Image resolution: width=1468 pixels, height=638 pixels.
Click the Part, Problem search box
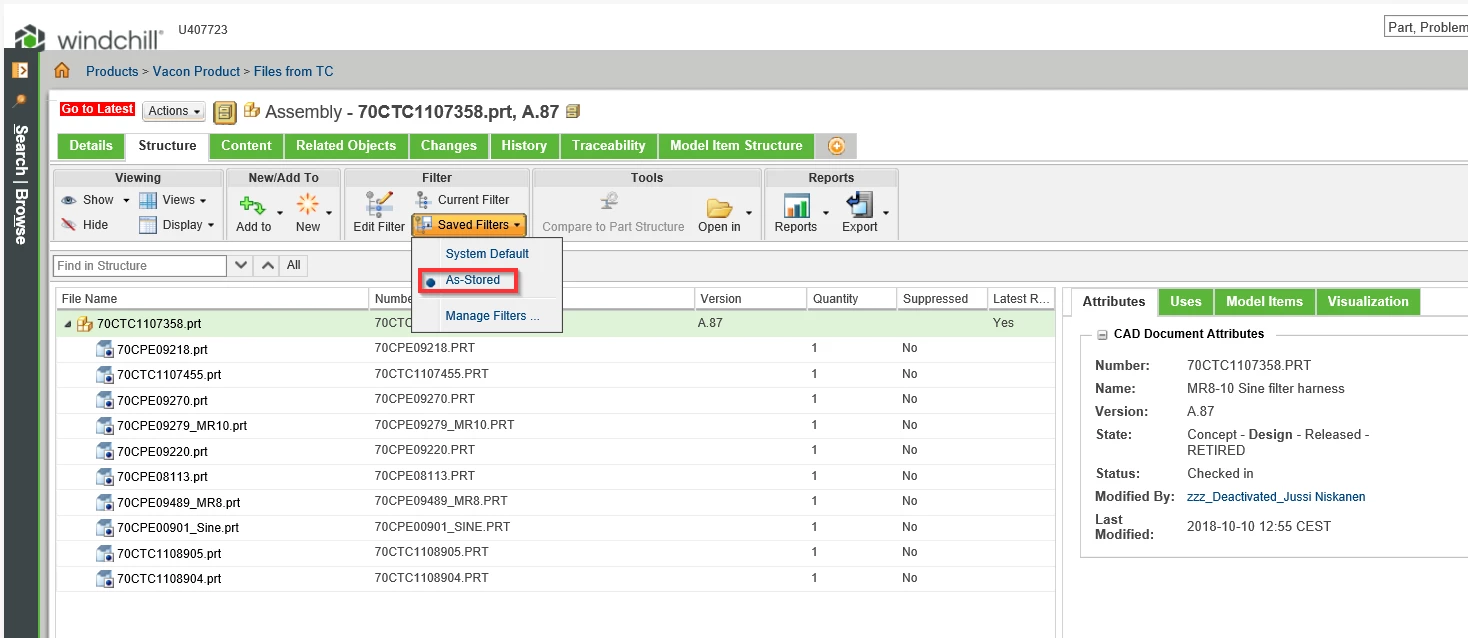(x=1426, y=27)
